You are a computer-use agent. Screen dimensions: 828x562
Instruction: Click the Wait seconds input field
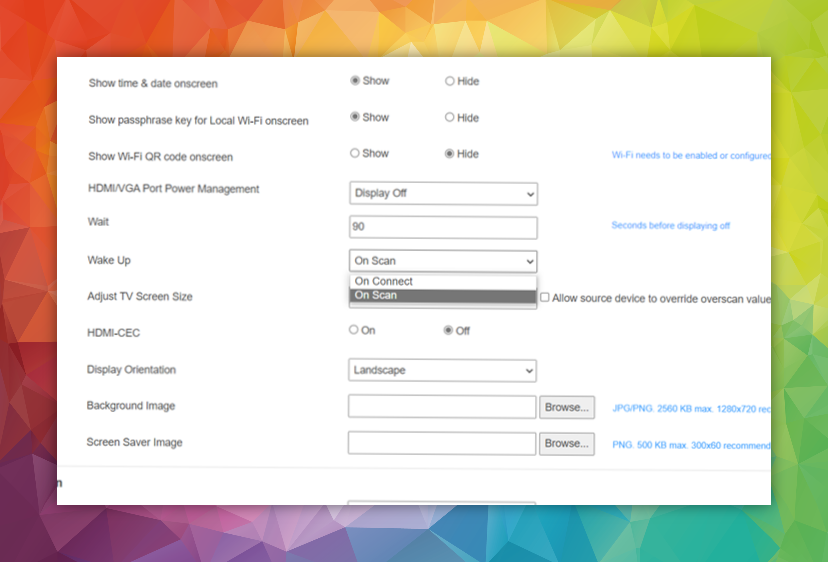coord(443,227)
